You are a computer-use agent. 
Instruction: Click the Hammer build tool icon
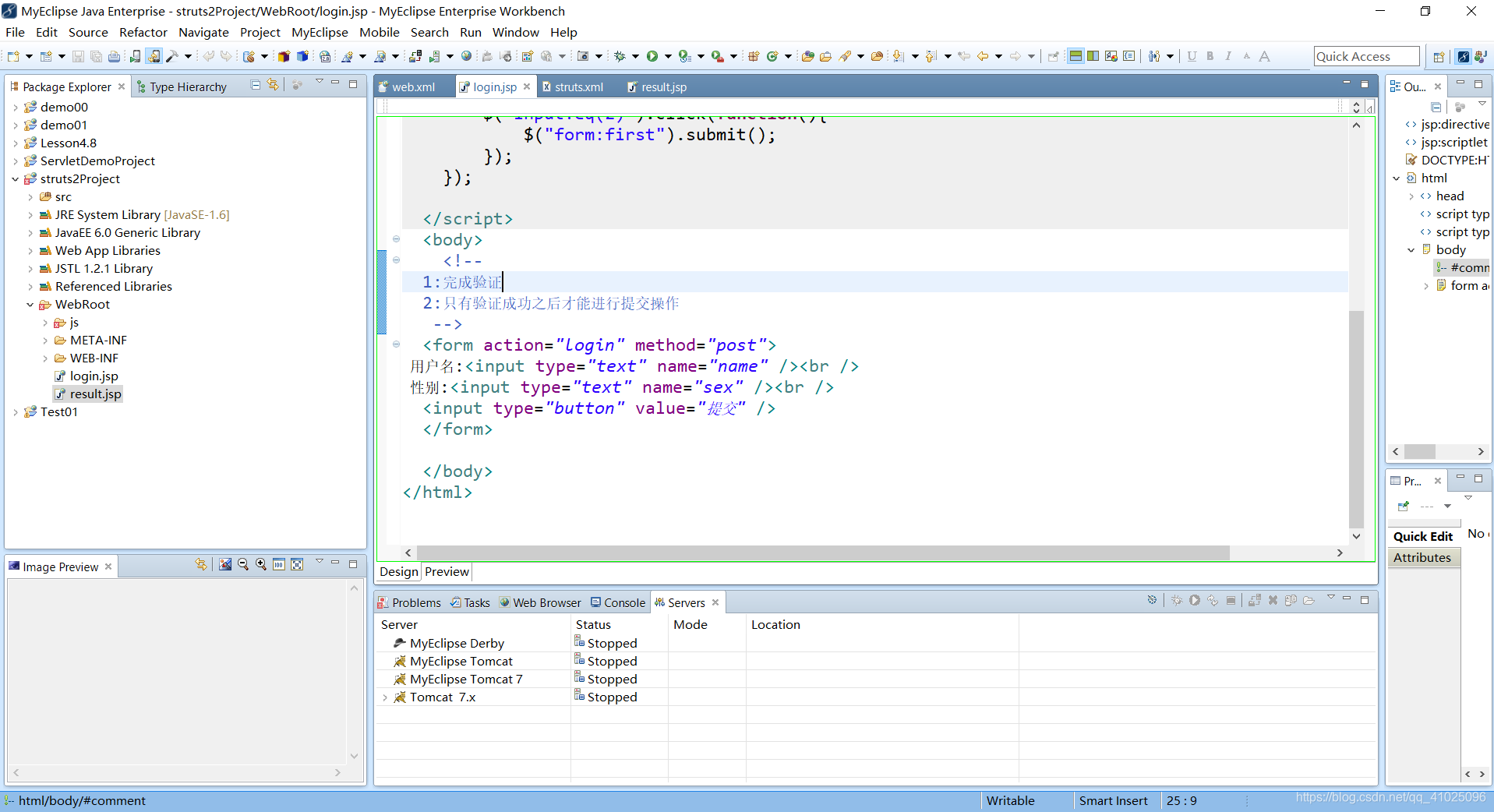point(172,56)
